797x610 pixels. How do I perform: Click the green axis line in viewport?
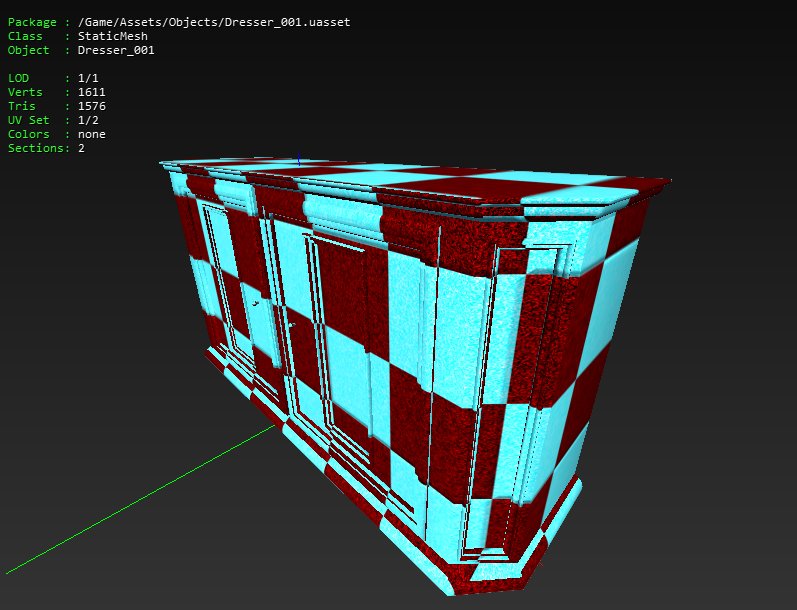[x=140, y=500]
